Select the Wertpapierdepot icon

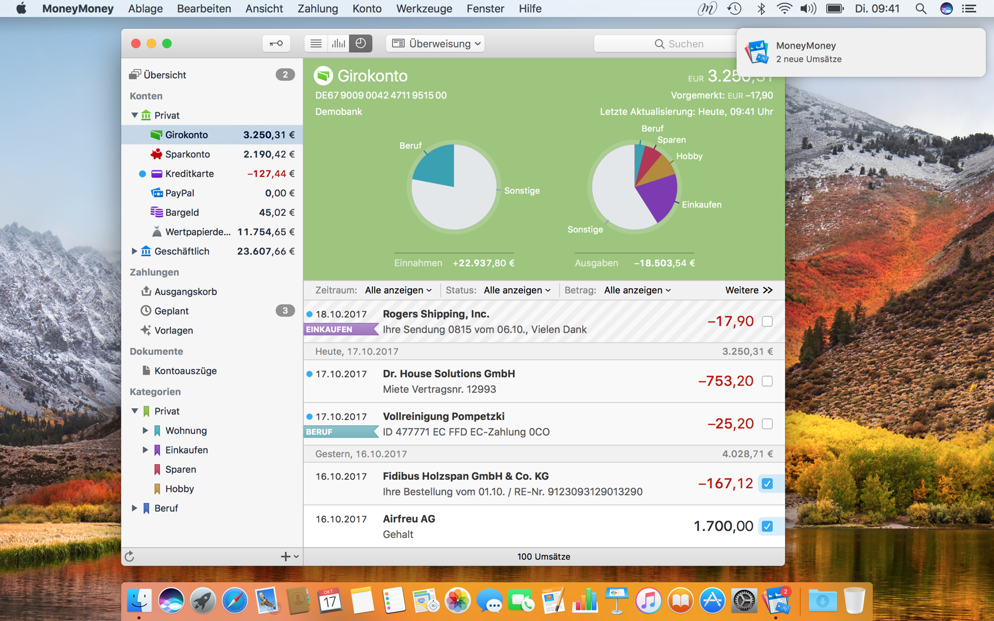pyautogui.click(x=157, y=232)
